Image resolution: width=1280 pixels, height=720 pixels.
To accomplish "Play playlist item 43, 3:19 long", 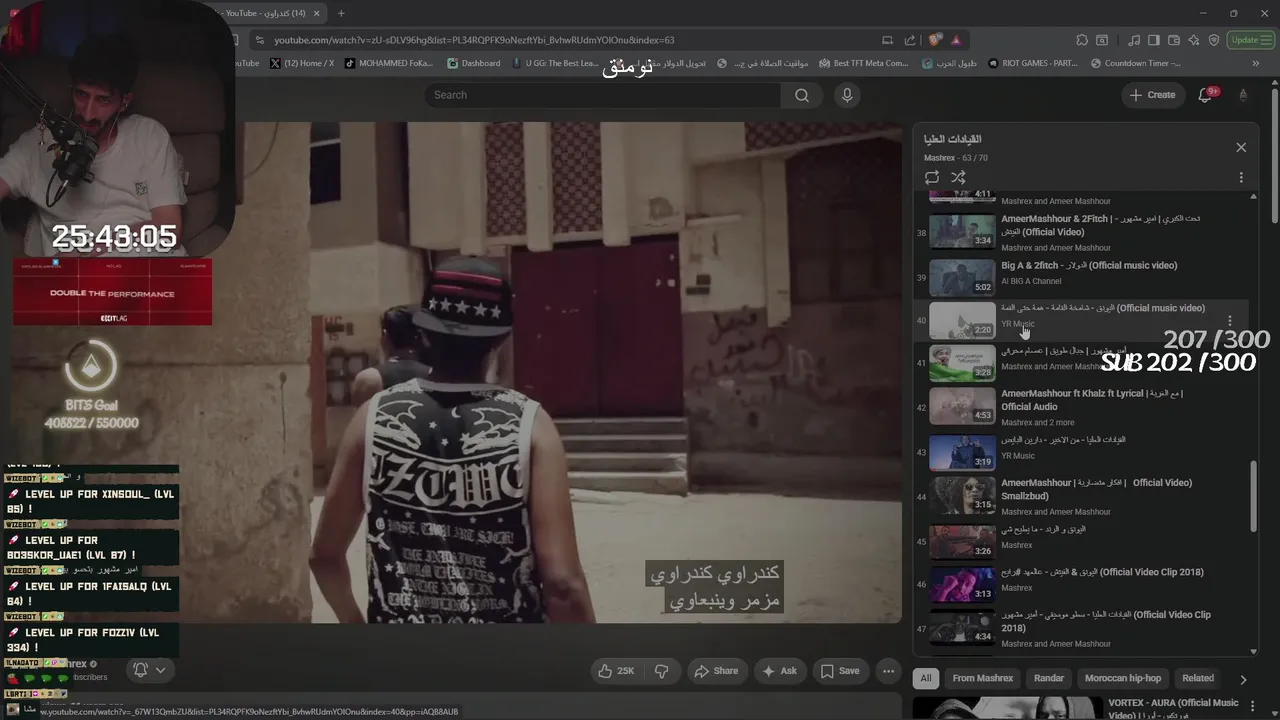I will [x=963, y=452].
